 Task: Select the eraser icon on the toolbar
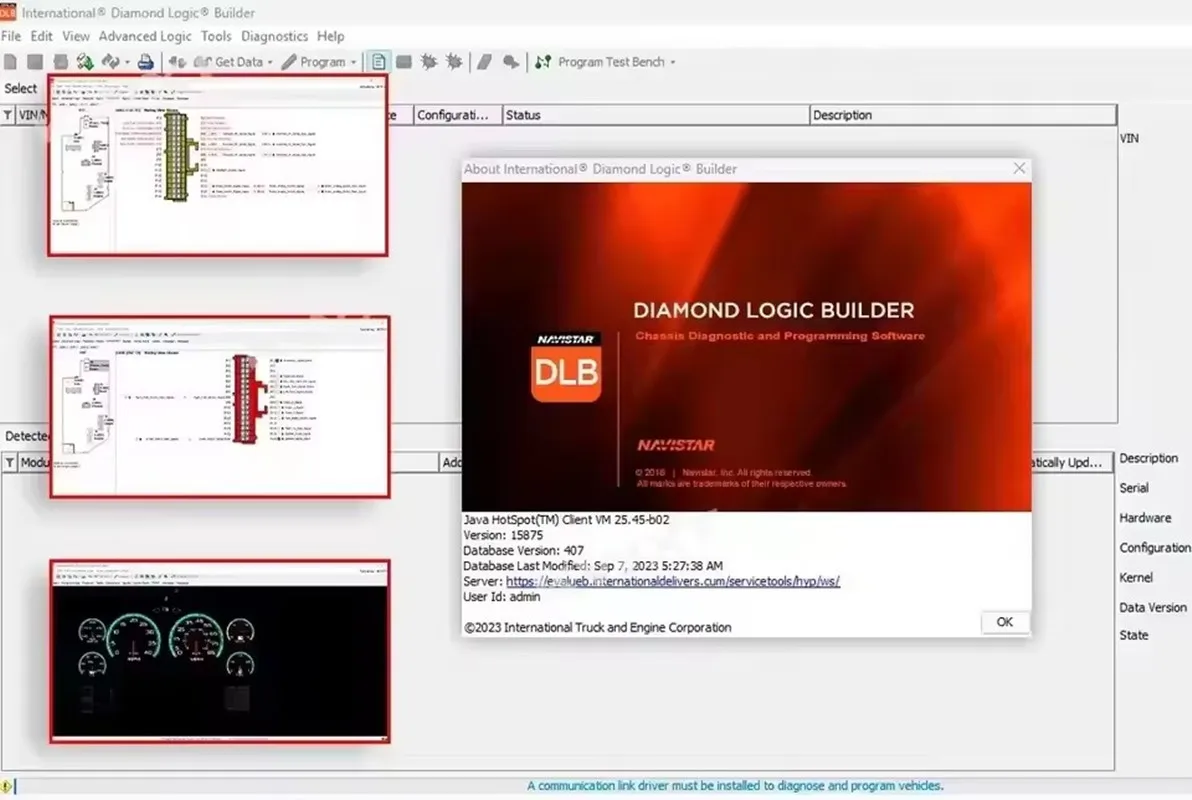tap(483, 61)
